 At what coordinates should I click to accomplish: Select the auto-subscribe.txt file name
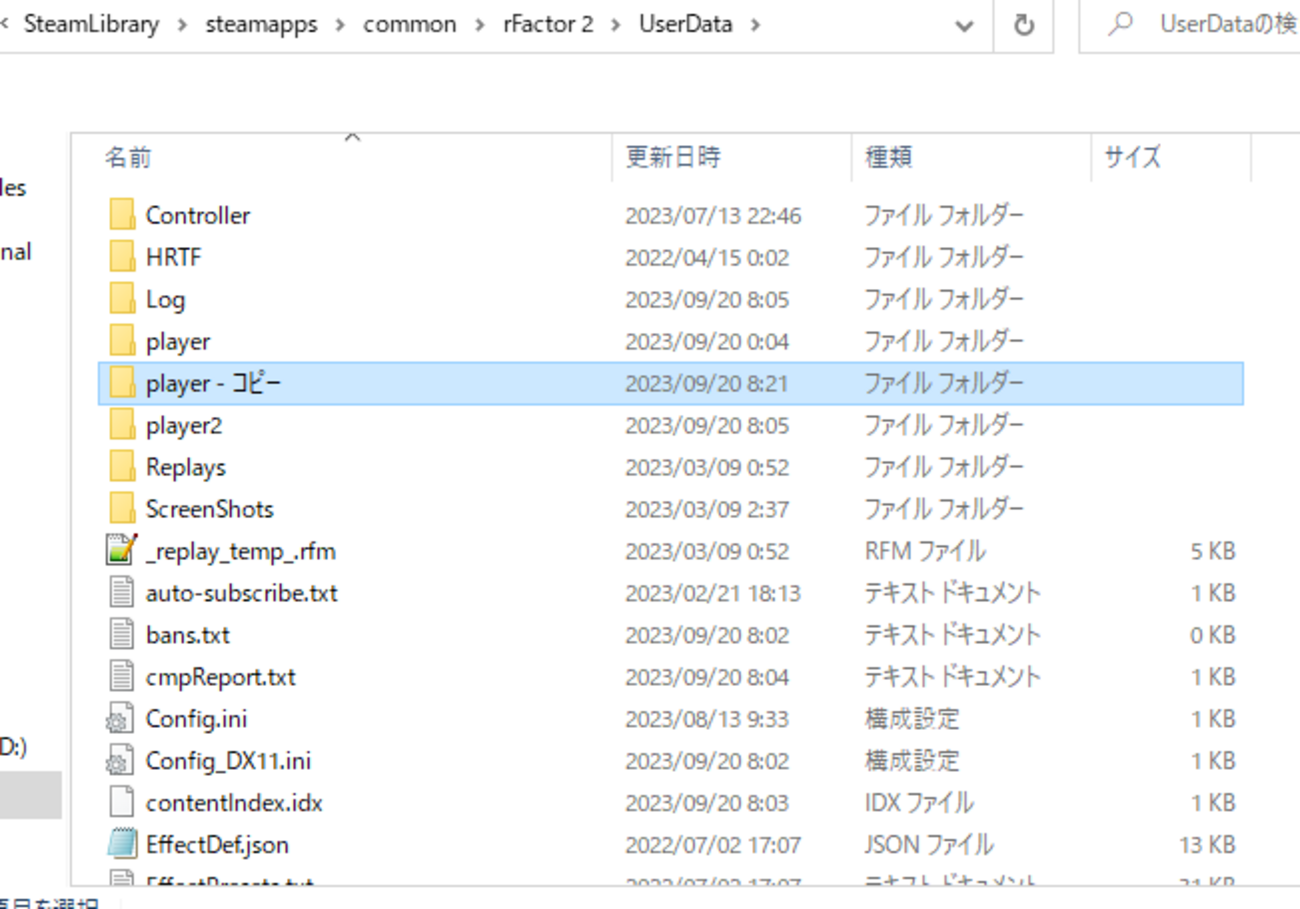coord(242,594)
